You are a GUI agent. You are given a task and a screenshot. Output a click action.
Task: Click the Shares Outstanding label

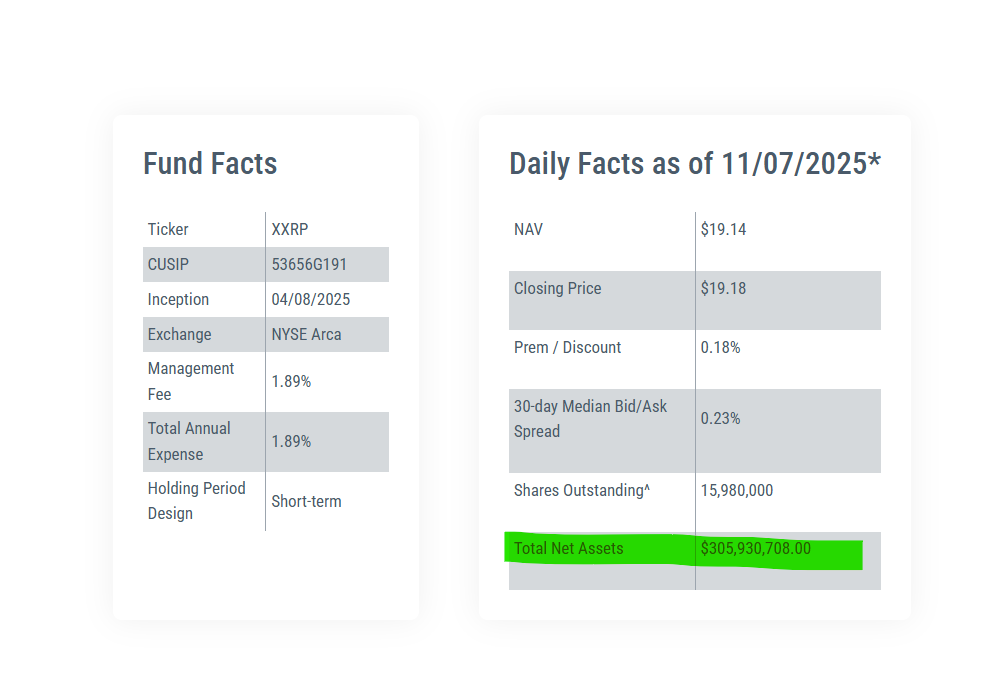coord(582,491)
